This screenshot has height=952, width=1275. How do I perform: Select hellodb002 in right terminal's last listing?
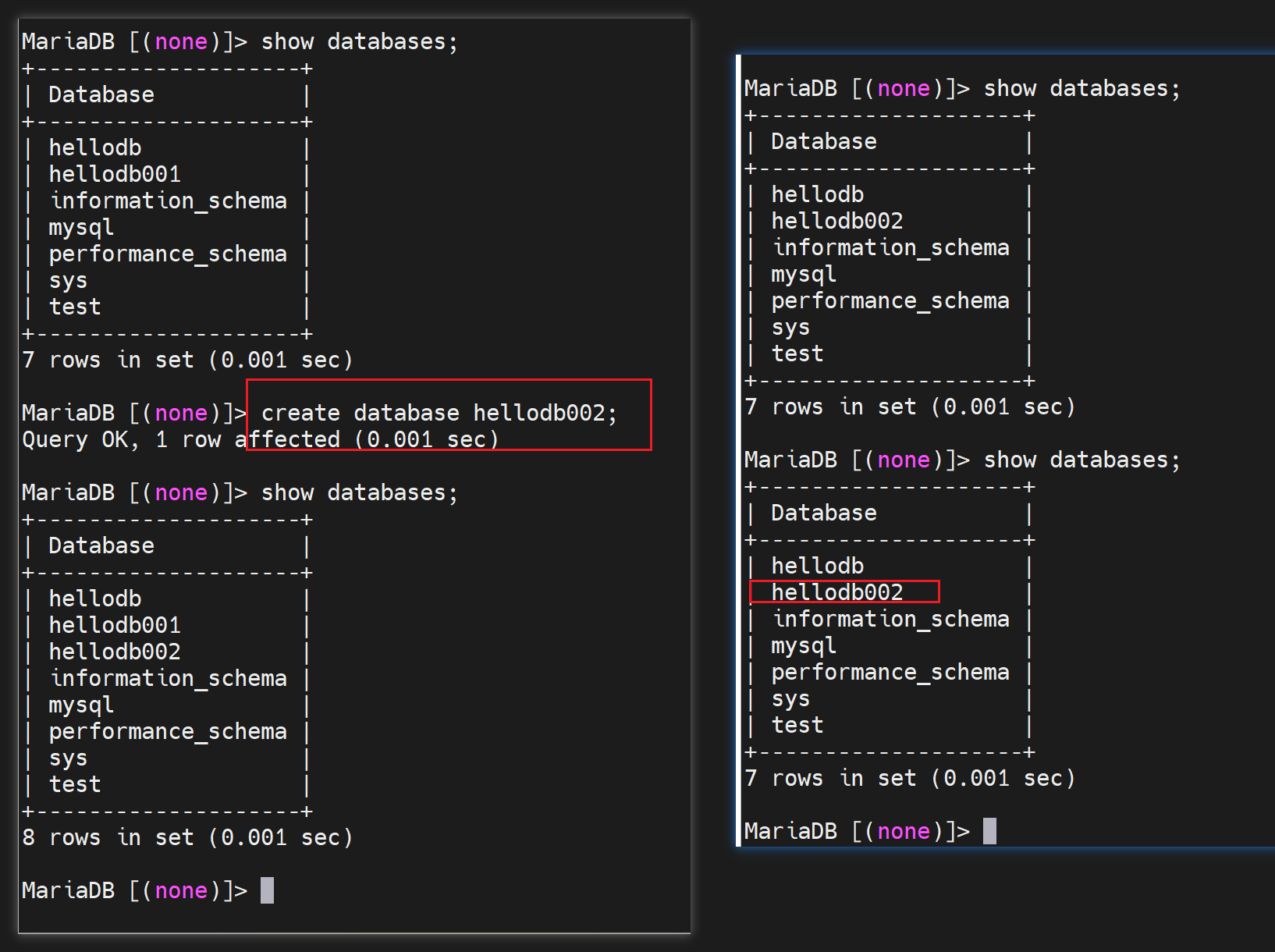pos(837,592)
